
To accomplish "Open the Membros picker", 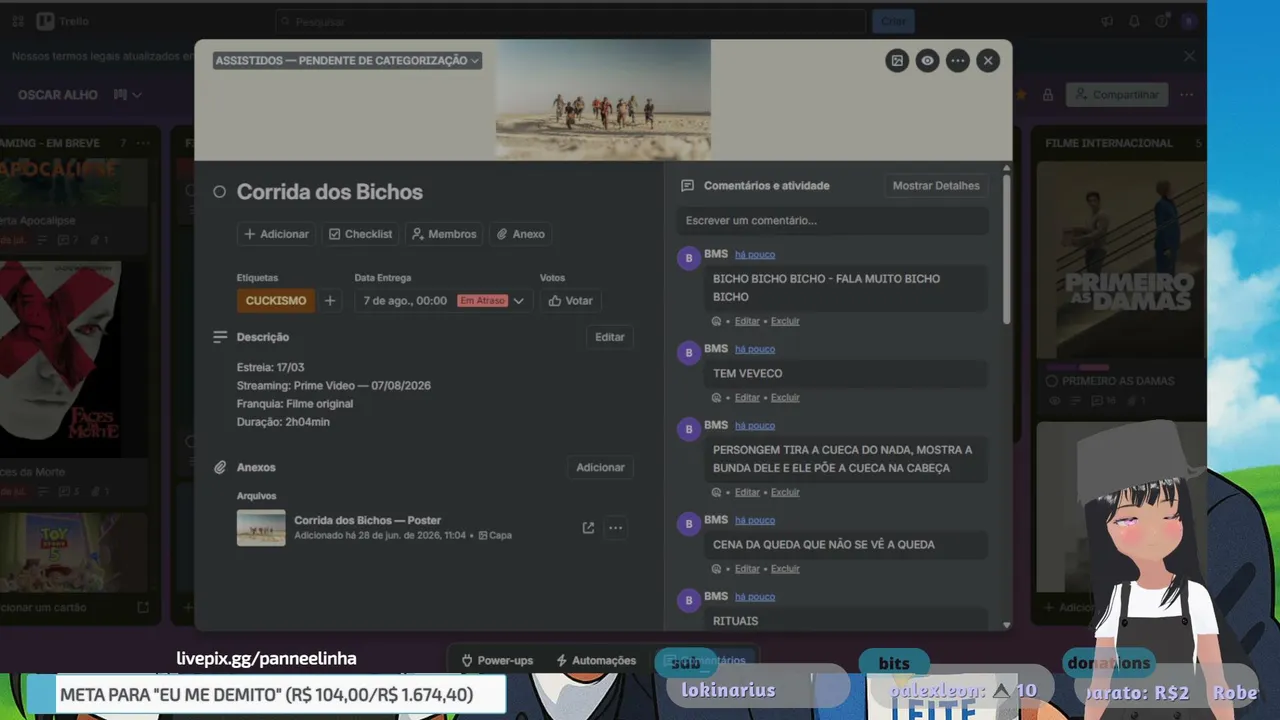I will pos(444,234).
